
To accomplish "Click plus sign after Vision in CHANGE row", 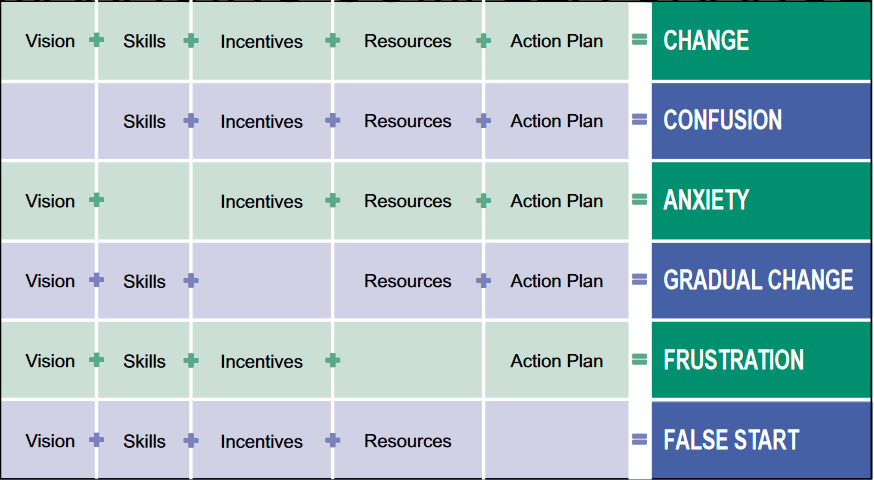I will [96, 41].
